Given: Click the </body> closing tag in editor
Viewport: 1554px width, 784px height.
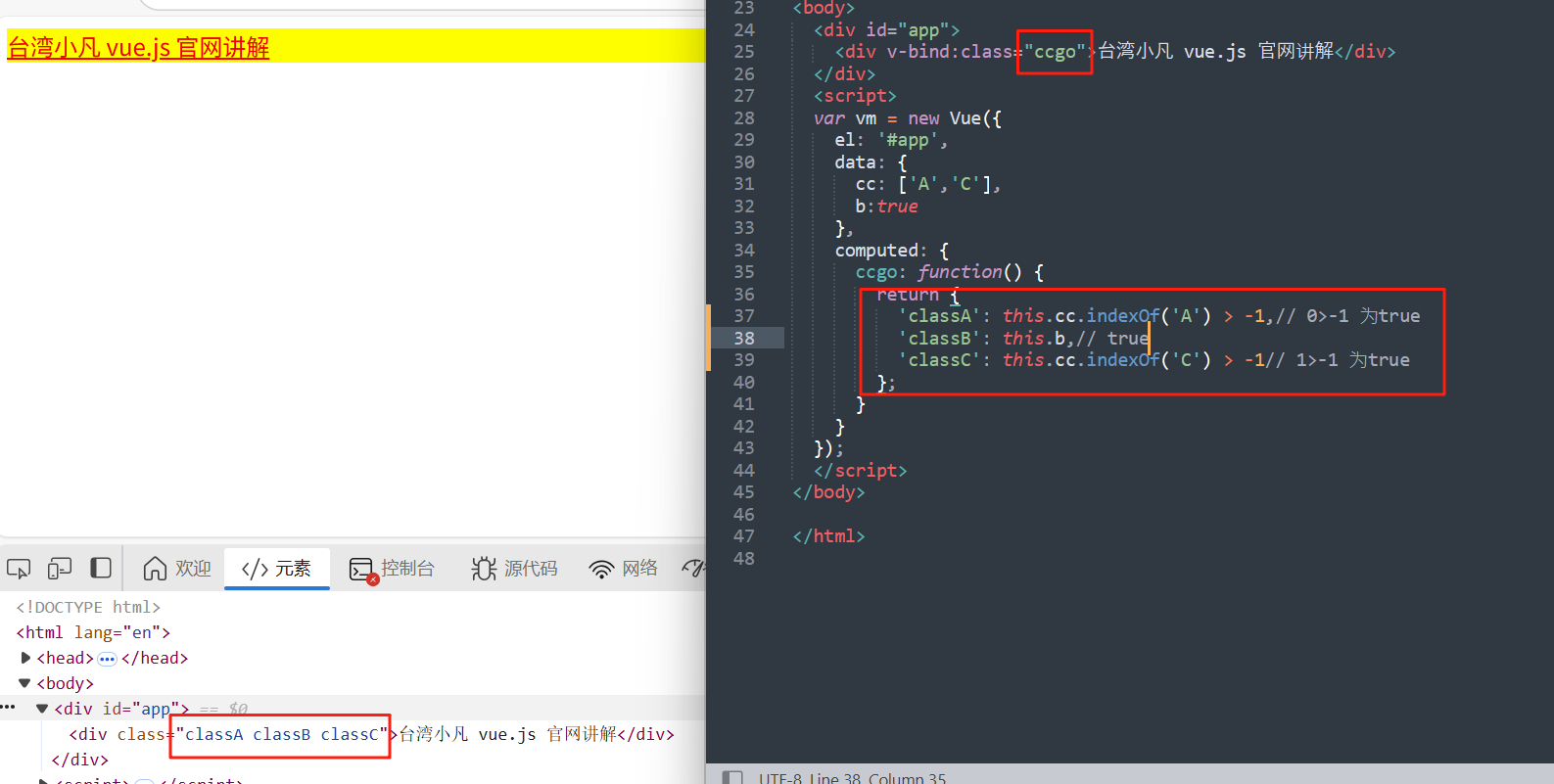Looking at the screenshot, I should 828,491.
